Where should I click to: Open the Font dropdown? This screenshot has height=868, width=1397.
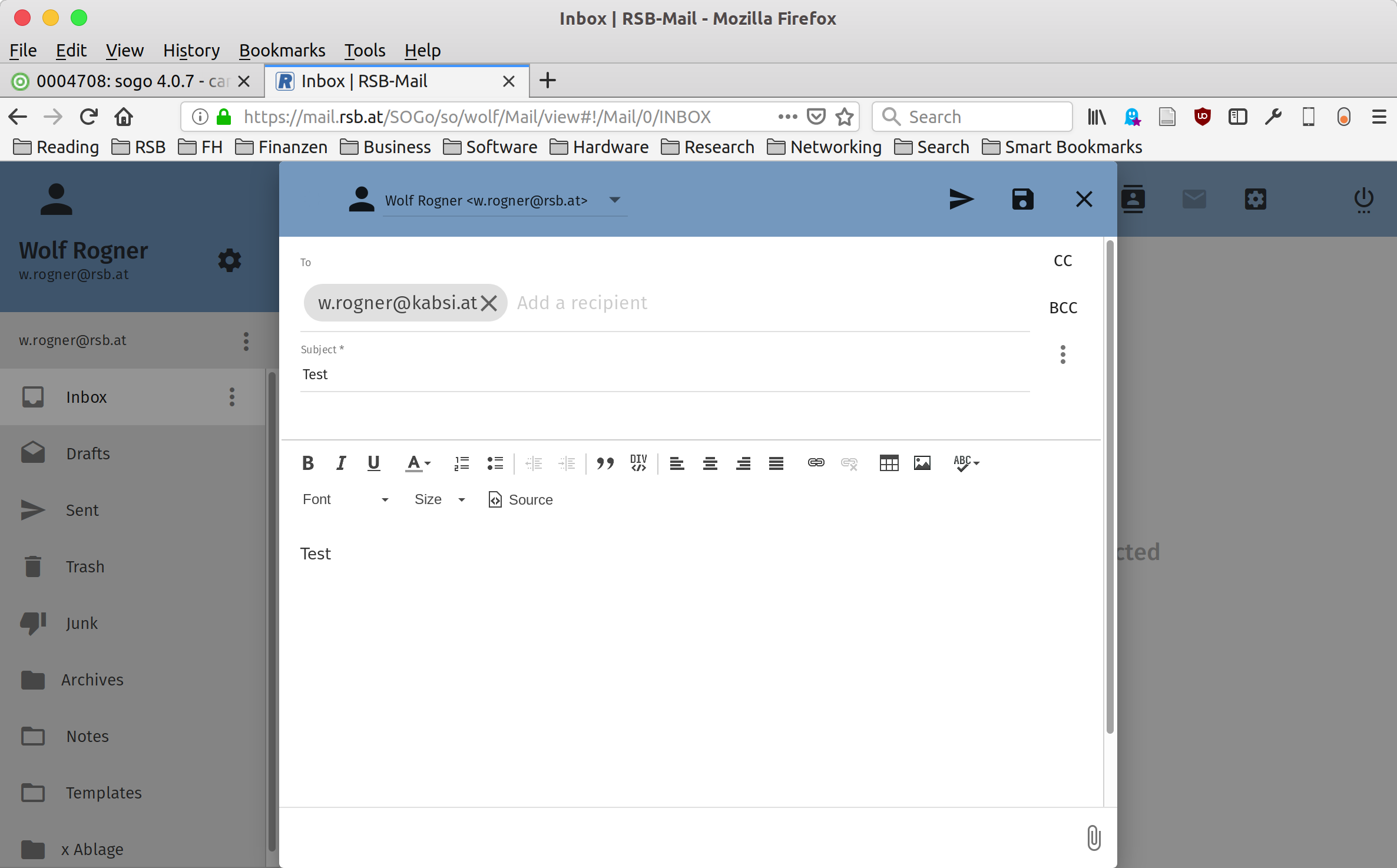coord(345,499)
